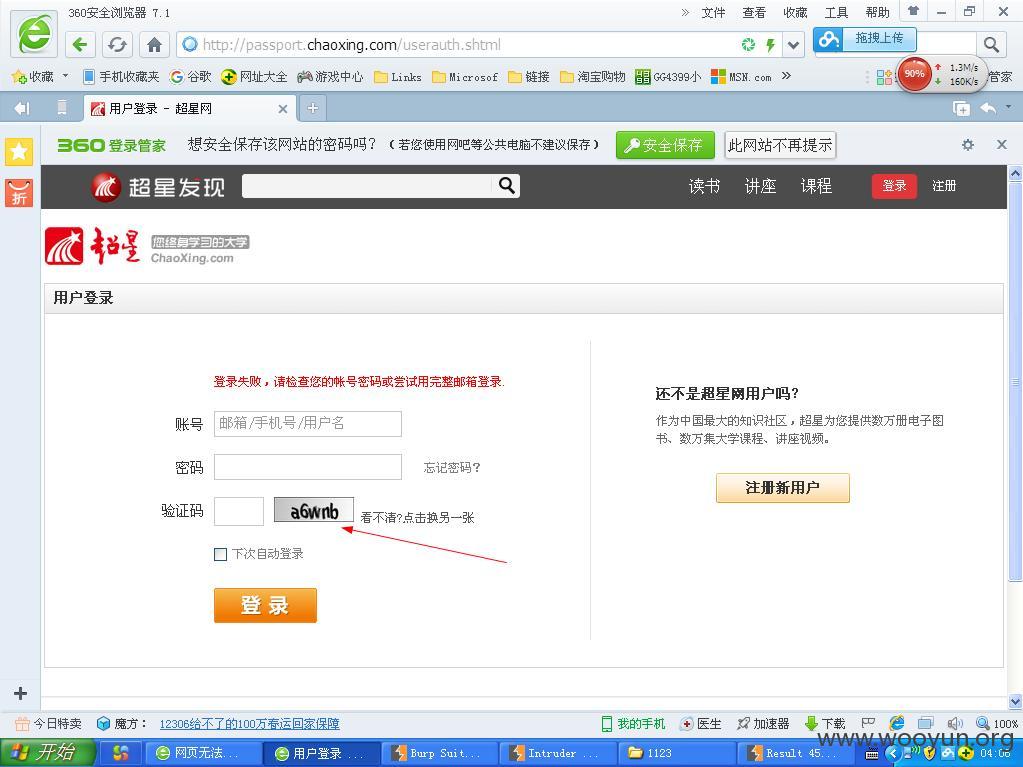Image resolution: width=1023 pixels, height=767 pixels.
Task: Click the 账号 input field
Action: 308,423
